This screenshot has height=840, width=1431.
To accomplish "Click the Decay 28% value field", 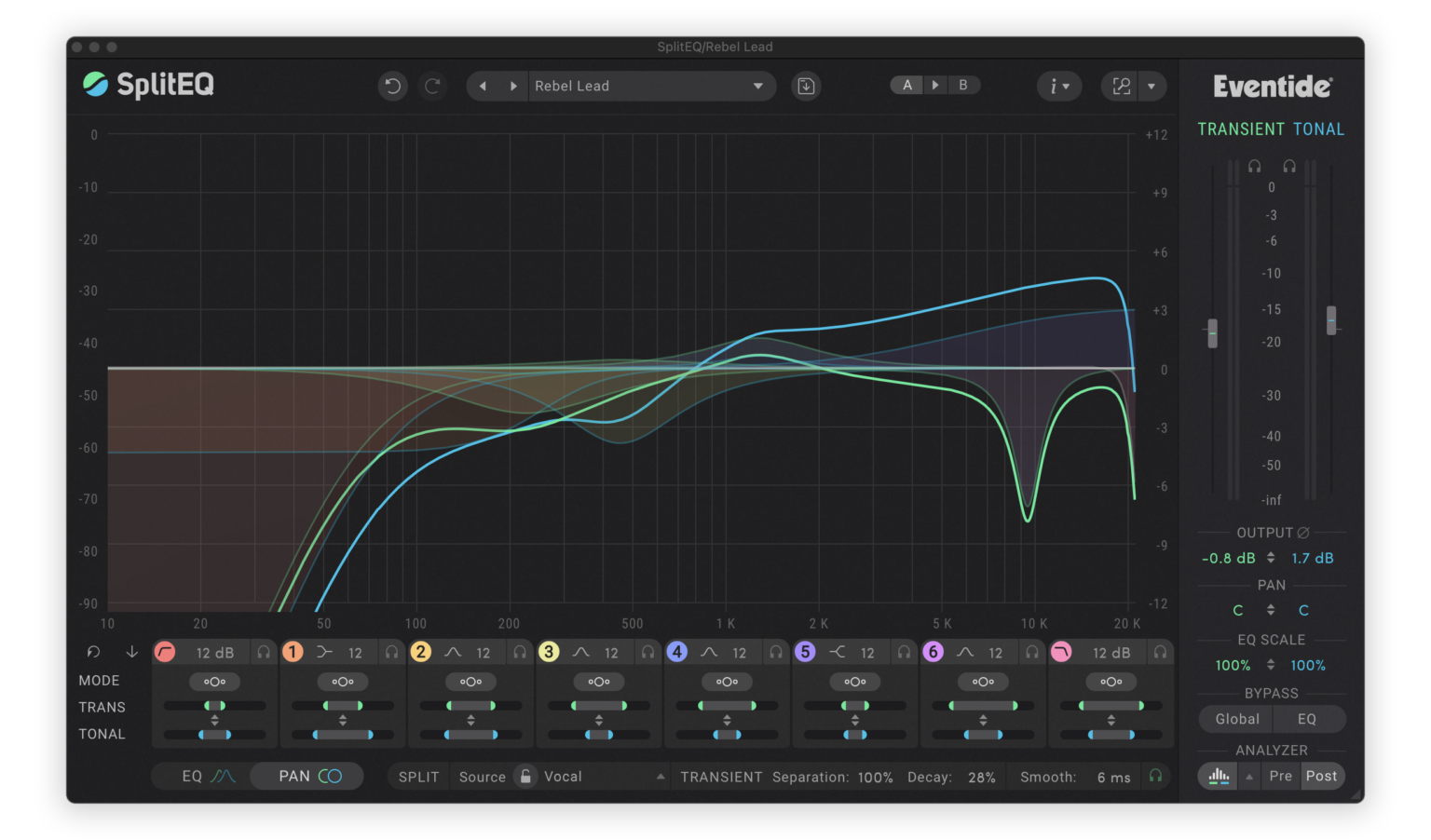I will pos(981,777).
